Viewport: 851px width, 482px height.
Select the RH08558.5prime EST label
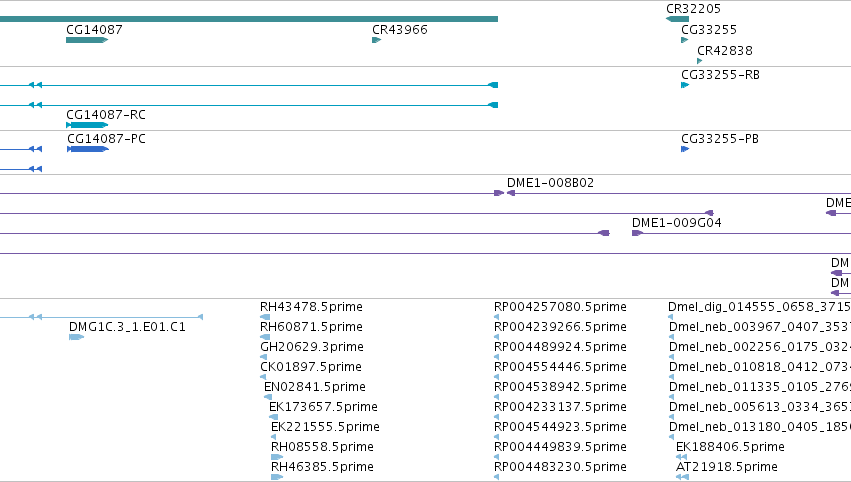pos(322,447)
